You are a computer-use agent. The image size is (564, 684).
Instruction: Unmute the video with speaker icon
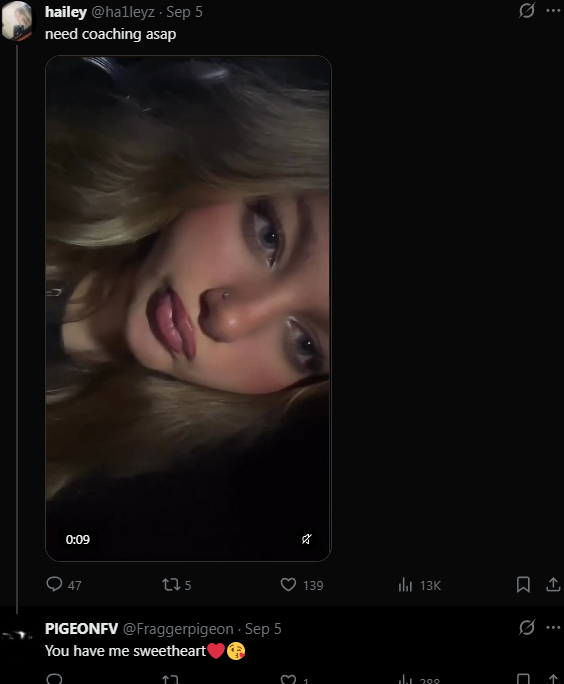[307, 539]
